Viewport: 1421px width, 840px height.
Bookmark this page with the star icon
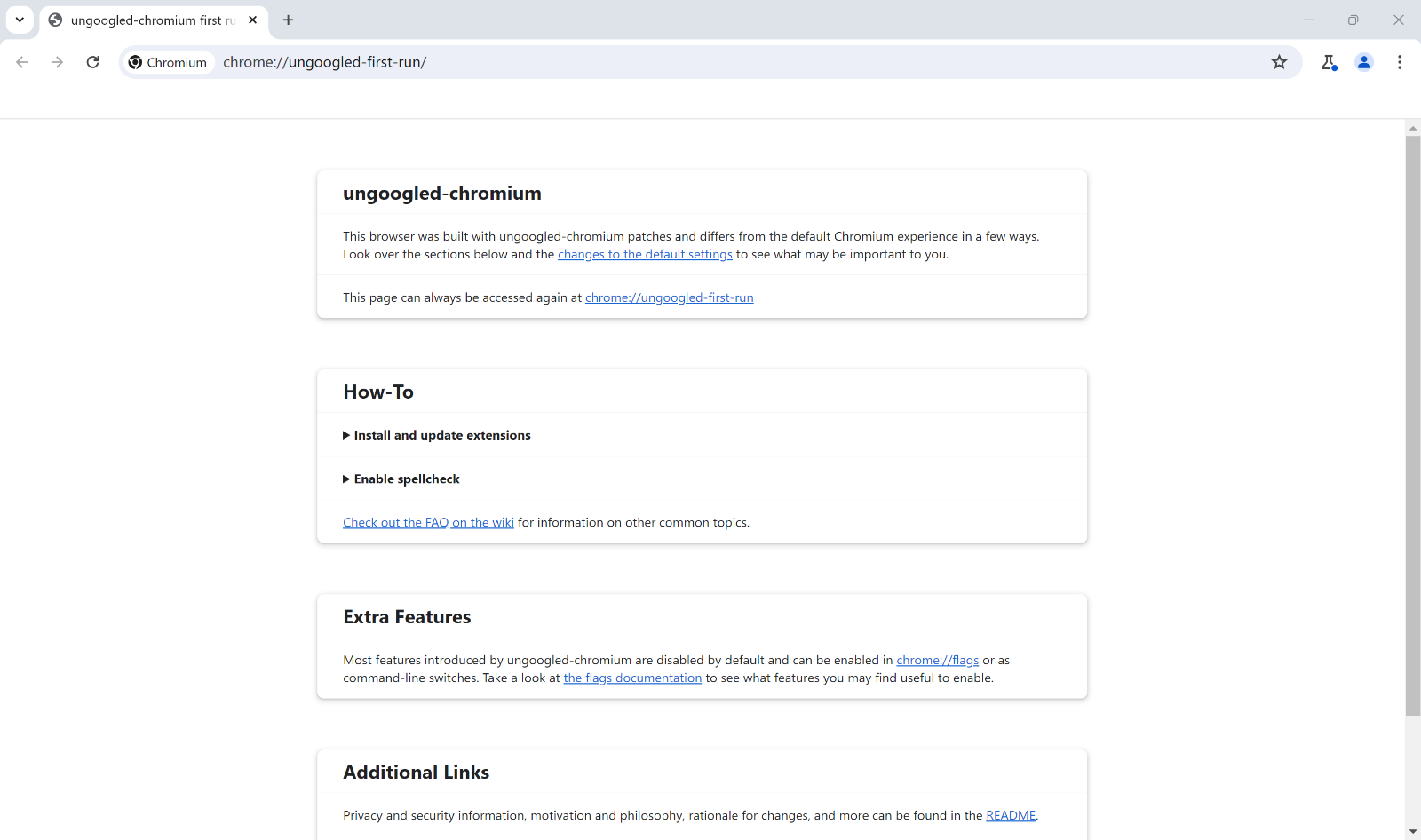[1279, 62]
